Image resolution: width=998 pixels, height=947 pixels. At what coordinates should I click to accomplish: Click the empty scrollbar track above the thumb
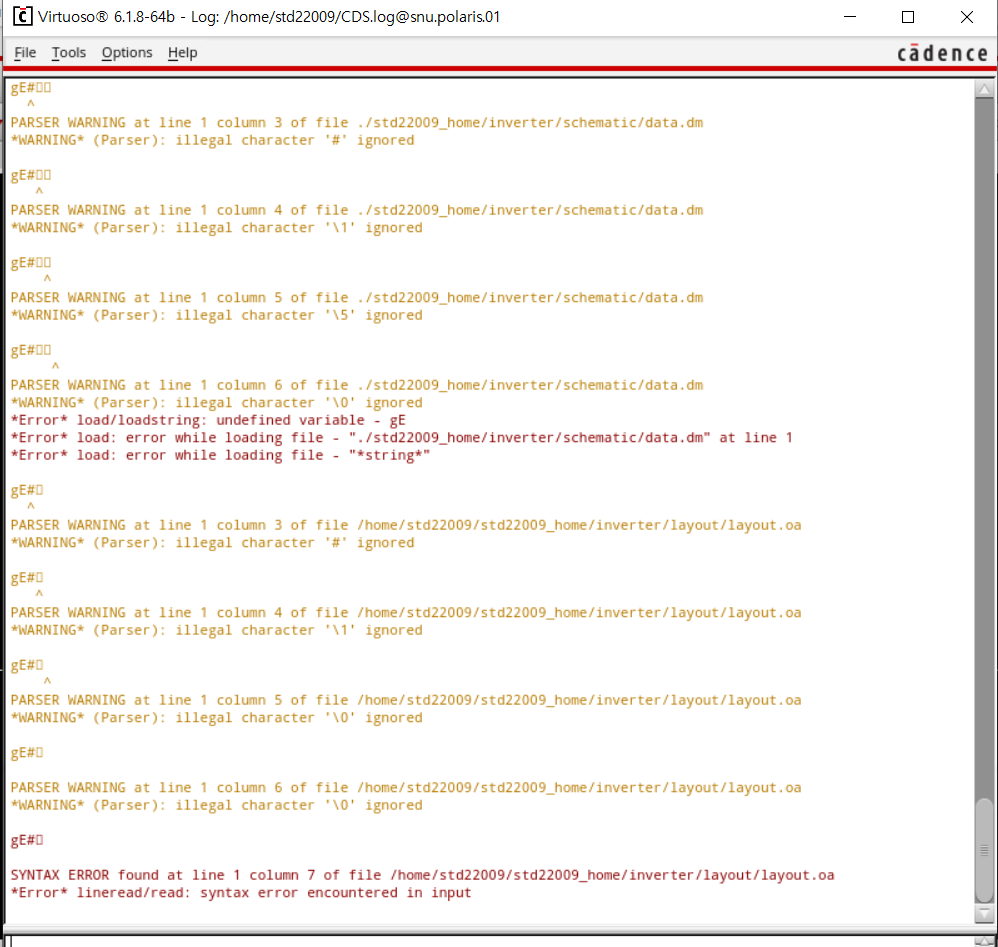pos(983,450)
